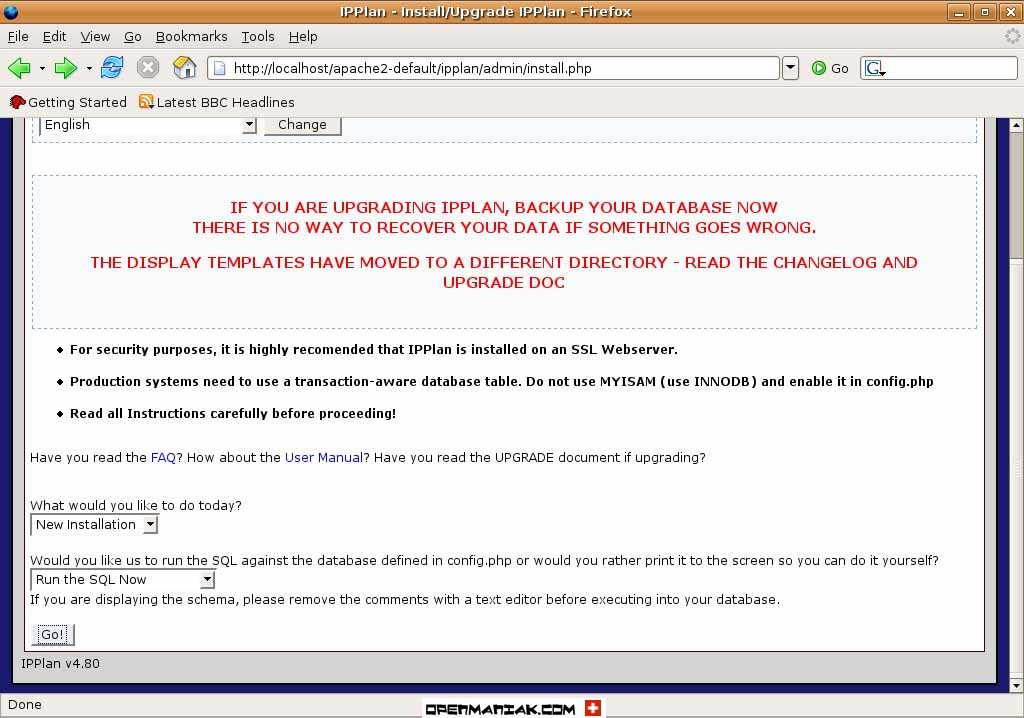Click the MYISAM/INNODB production systems bullet
This screenshot has height=718, width=1024.
(x=502, y=382)
